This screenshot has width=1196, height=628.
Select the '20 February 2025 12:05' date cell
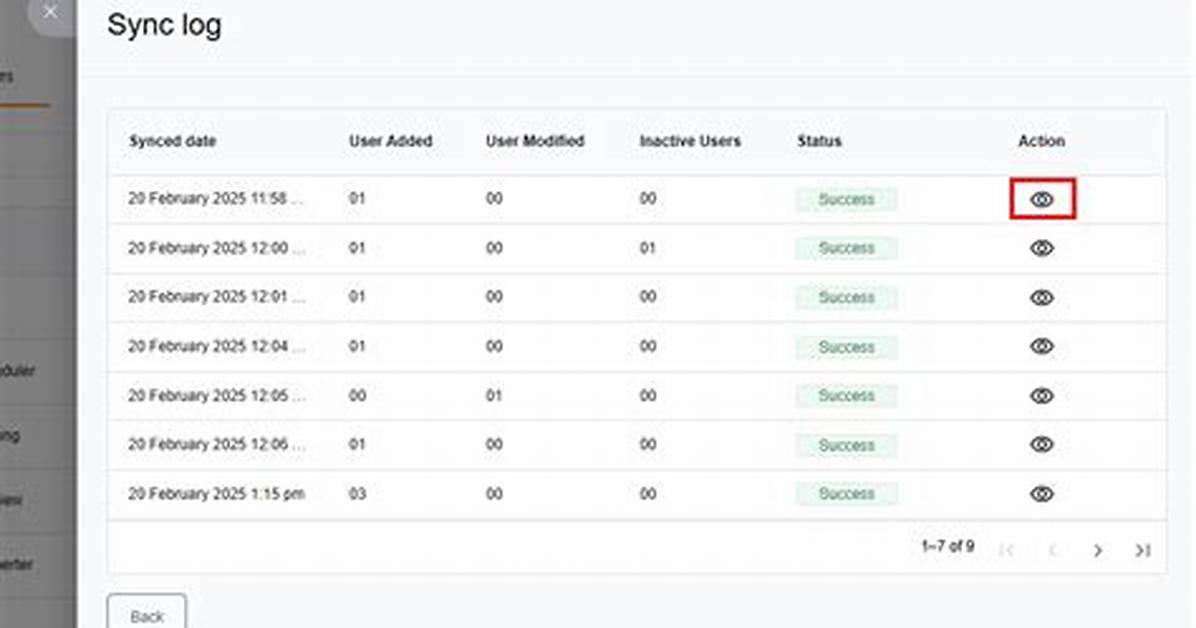point(216,395)
